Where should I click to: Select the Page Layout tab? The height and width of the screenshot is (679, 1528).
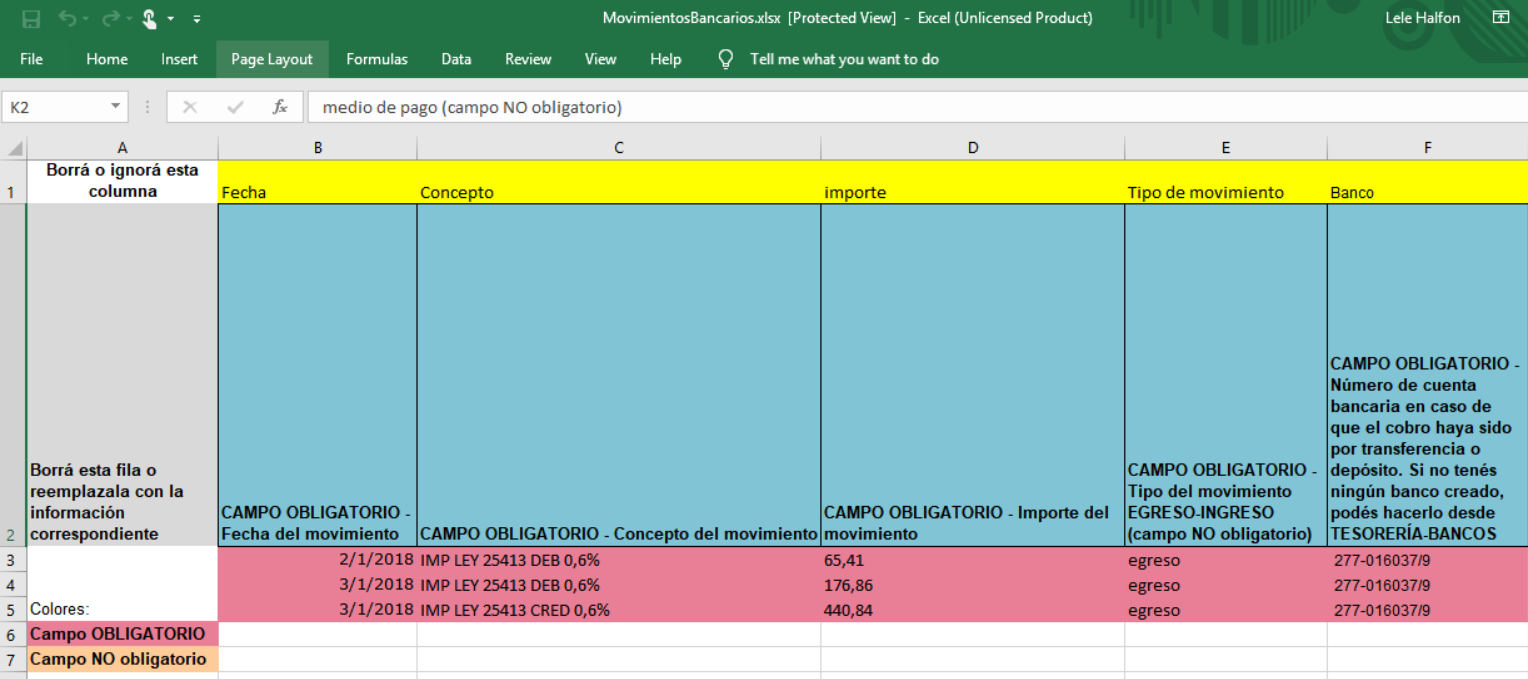click(272, 59)
